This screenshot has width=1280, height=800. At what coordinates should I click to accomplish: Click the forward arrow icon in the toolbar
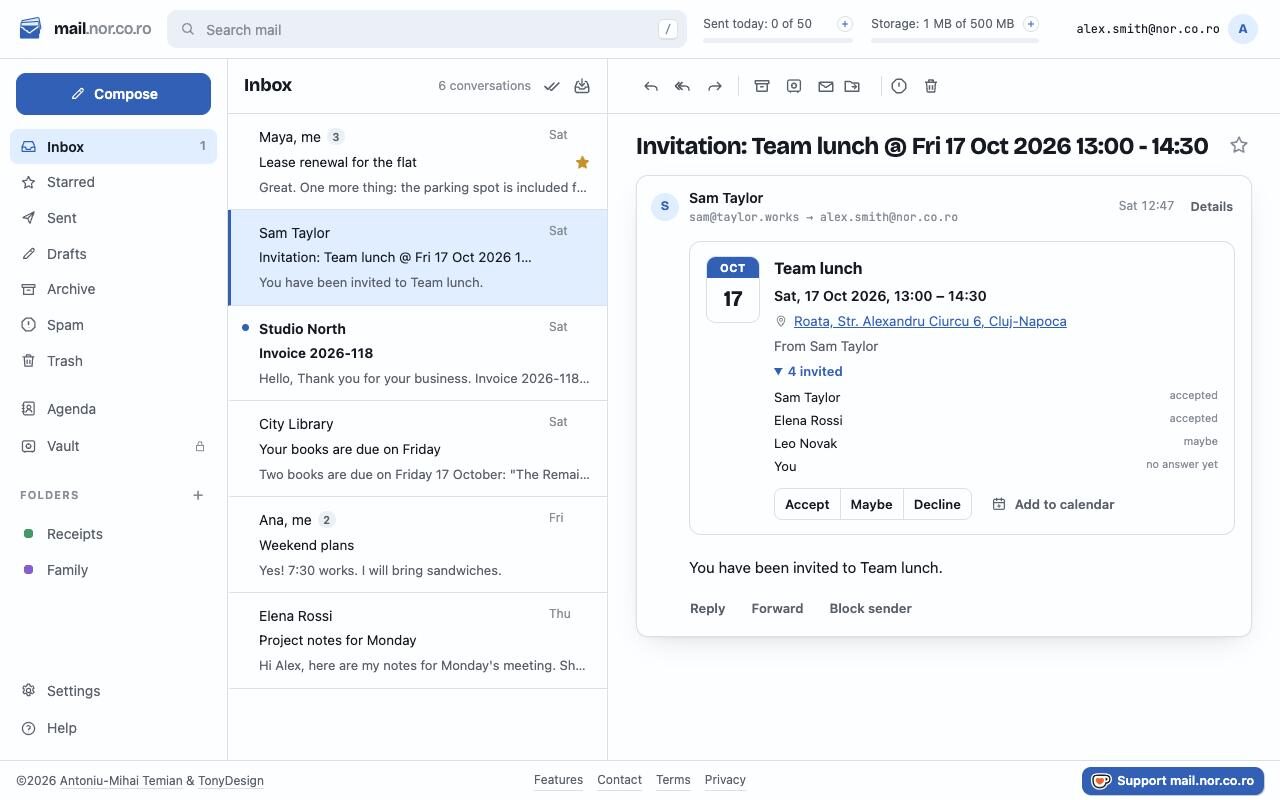715,86
